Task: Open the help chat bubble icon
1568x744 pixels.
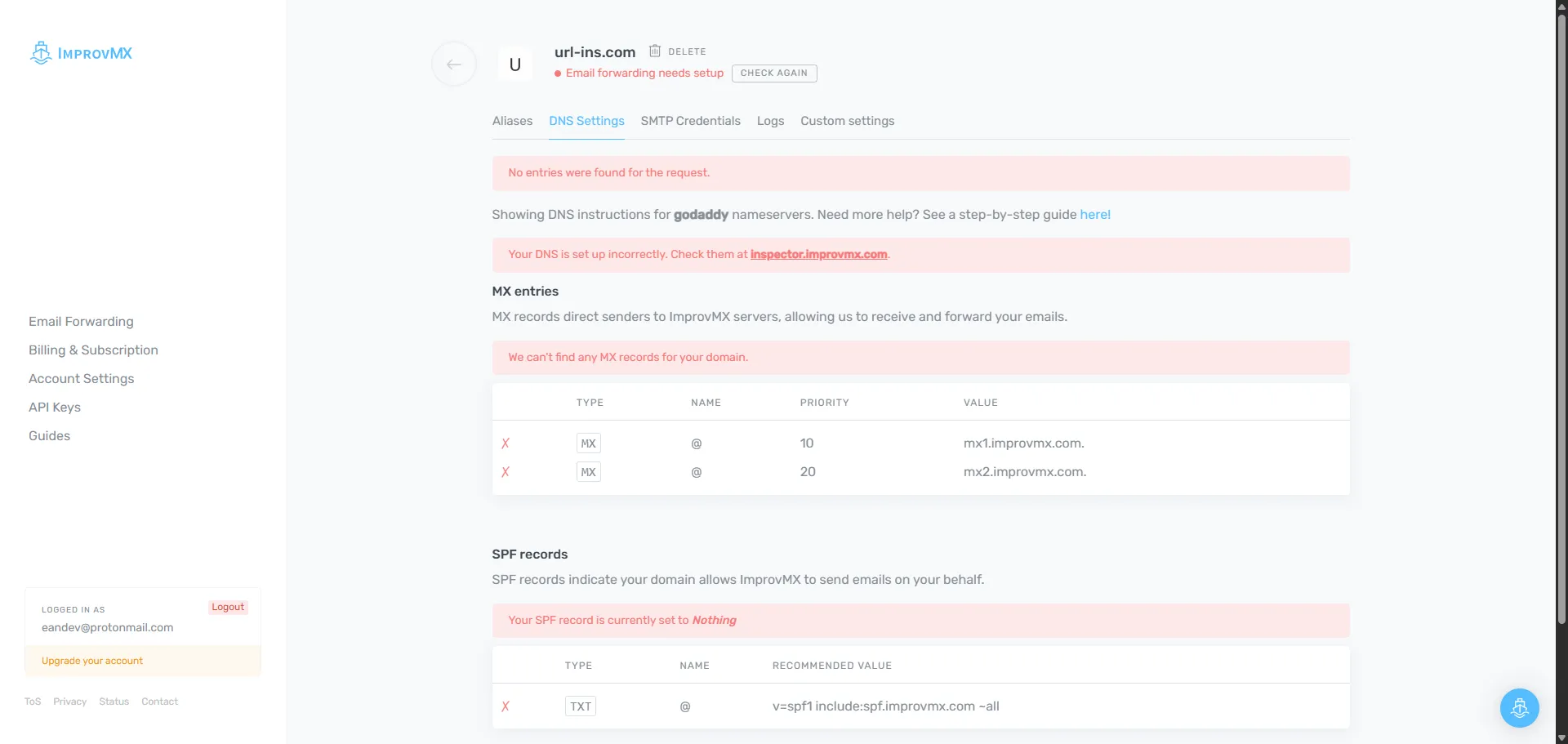Action: coord(1519,707)
